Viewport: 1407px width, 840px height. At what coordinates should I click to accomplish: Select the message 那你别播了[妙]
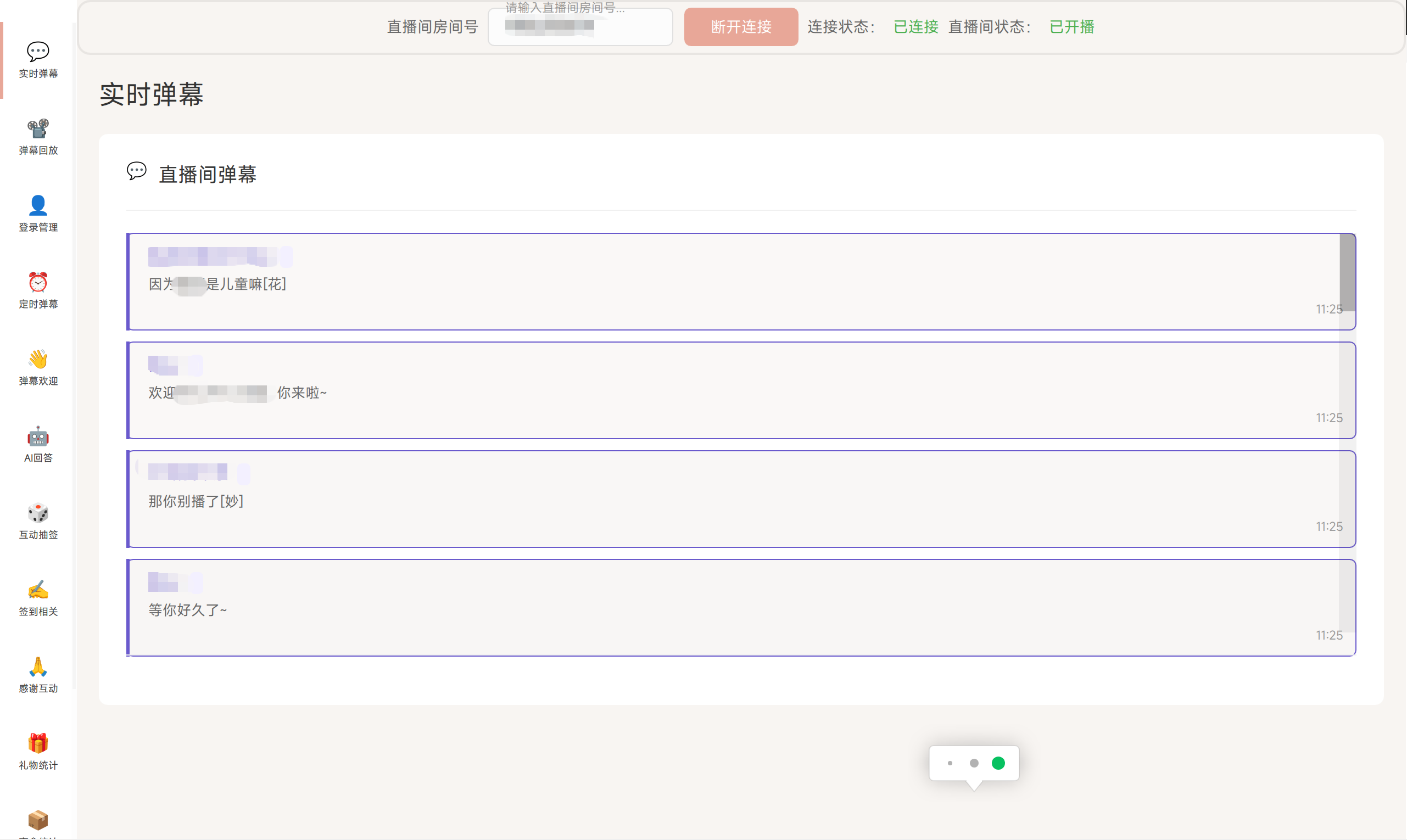point(196,501)
